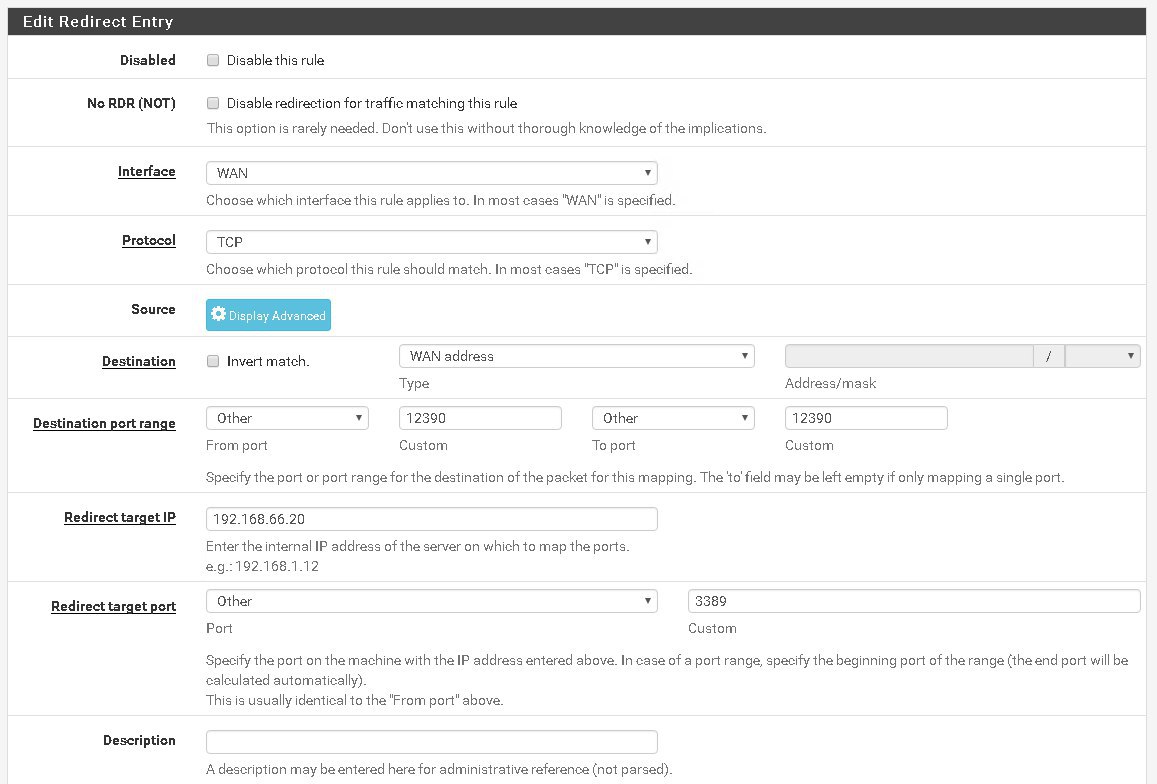Open the Destination Type dropdown WAN address
Viewport: 1157px width, 784px height.
576,356
